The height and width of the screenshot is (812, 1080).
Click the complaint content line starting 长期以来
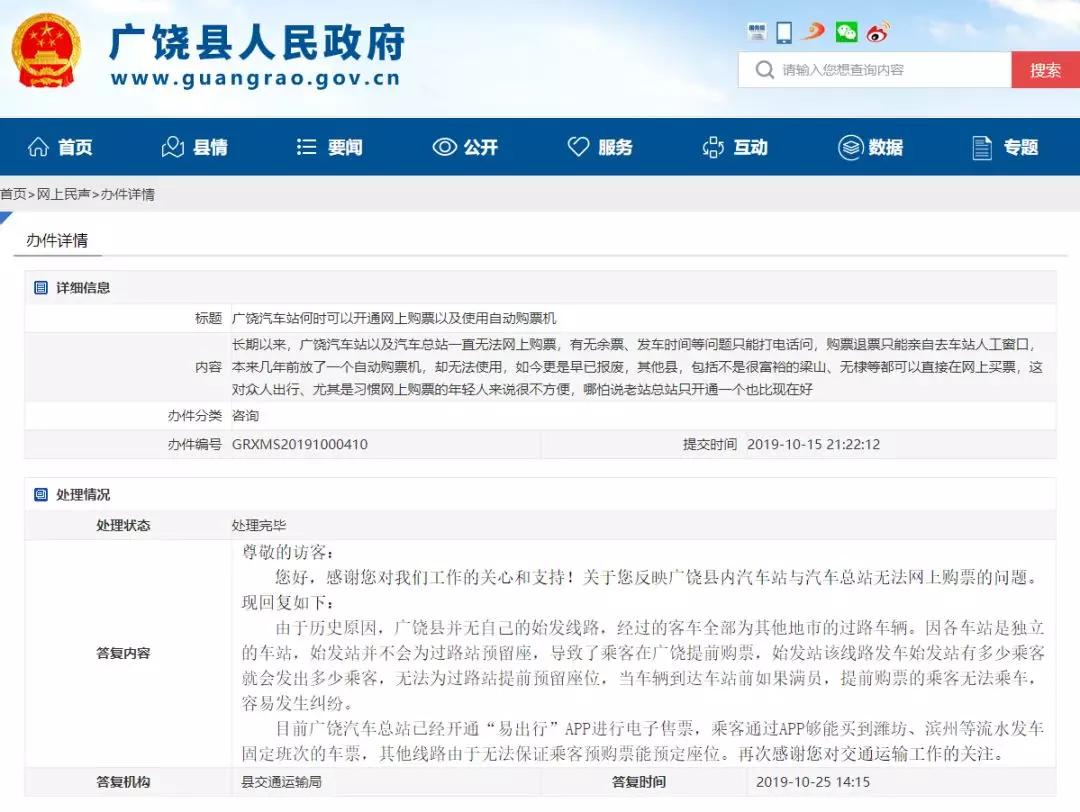tap(635, 344)
